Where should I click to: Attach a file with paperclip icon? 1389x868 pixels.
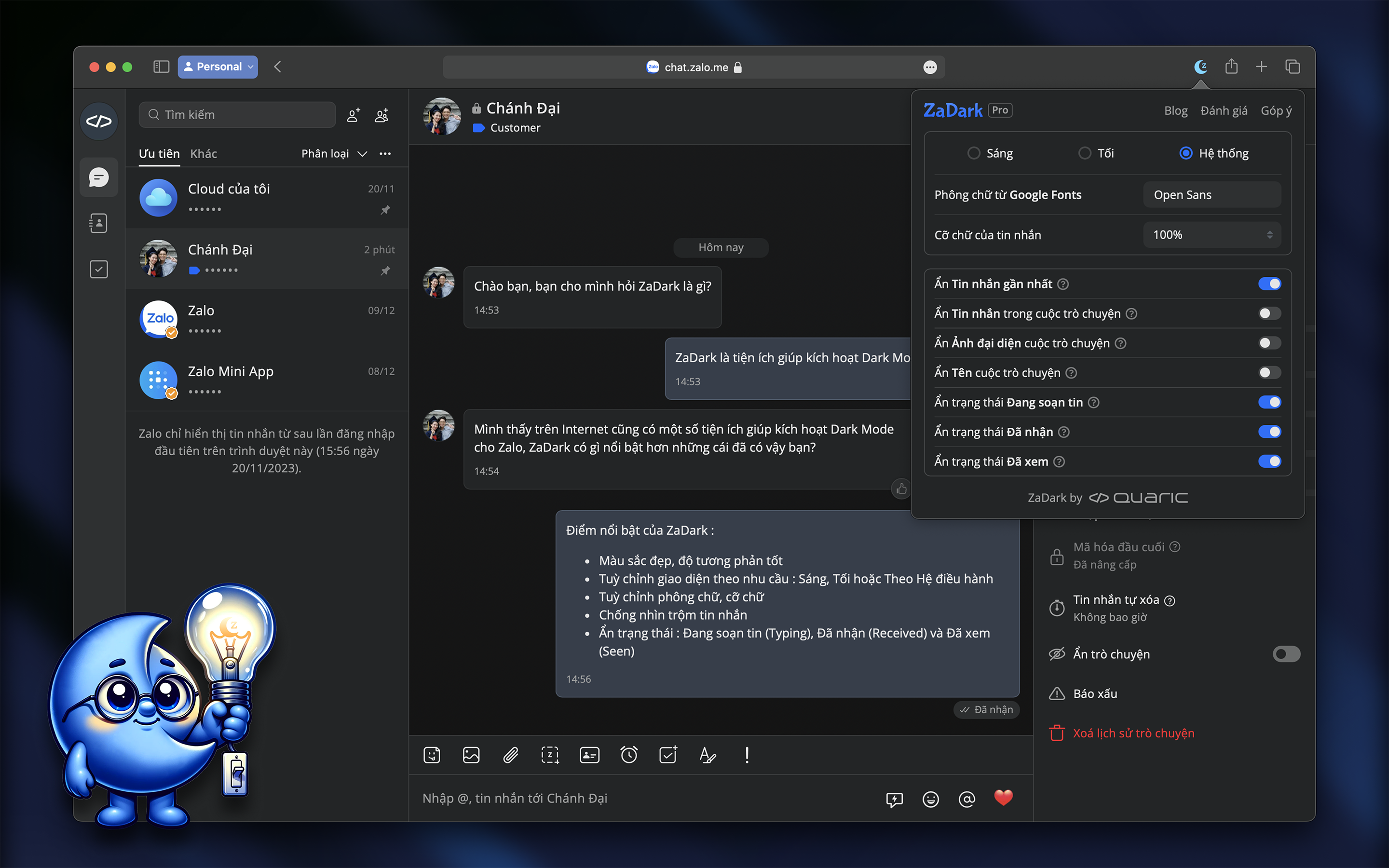coord(511,755)
